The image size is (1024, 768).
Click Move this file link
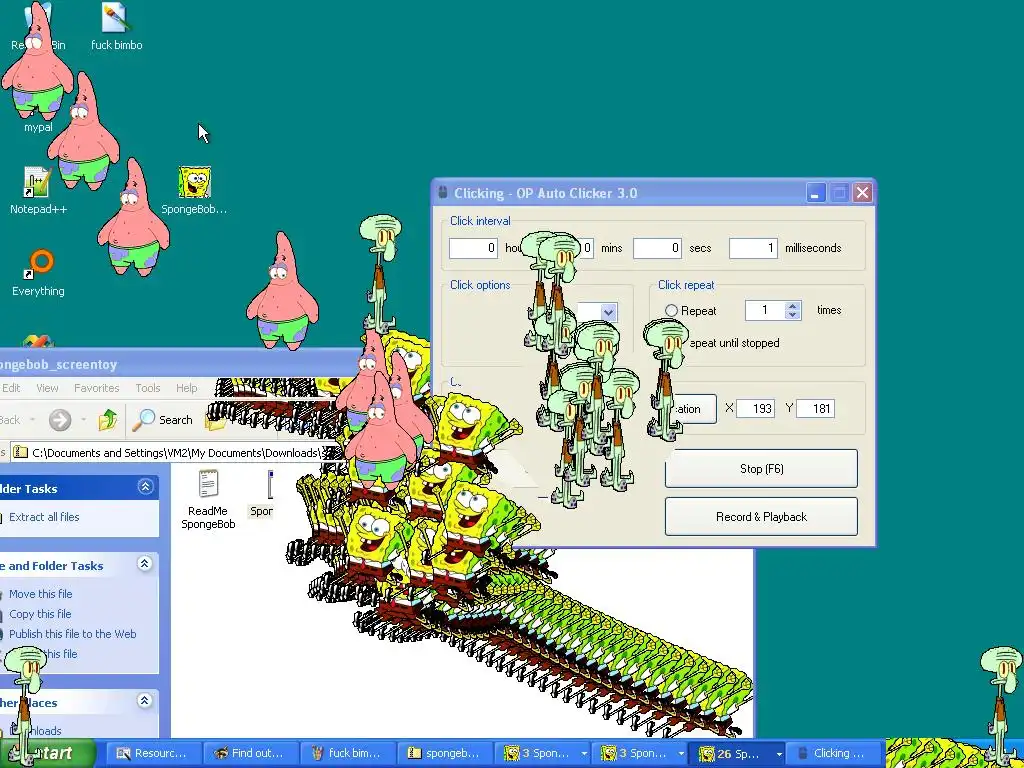[x=40, y=594]
